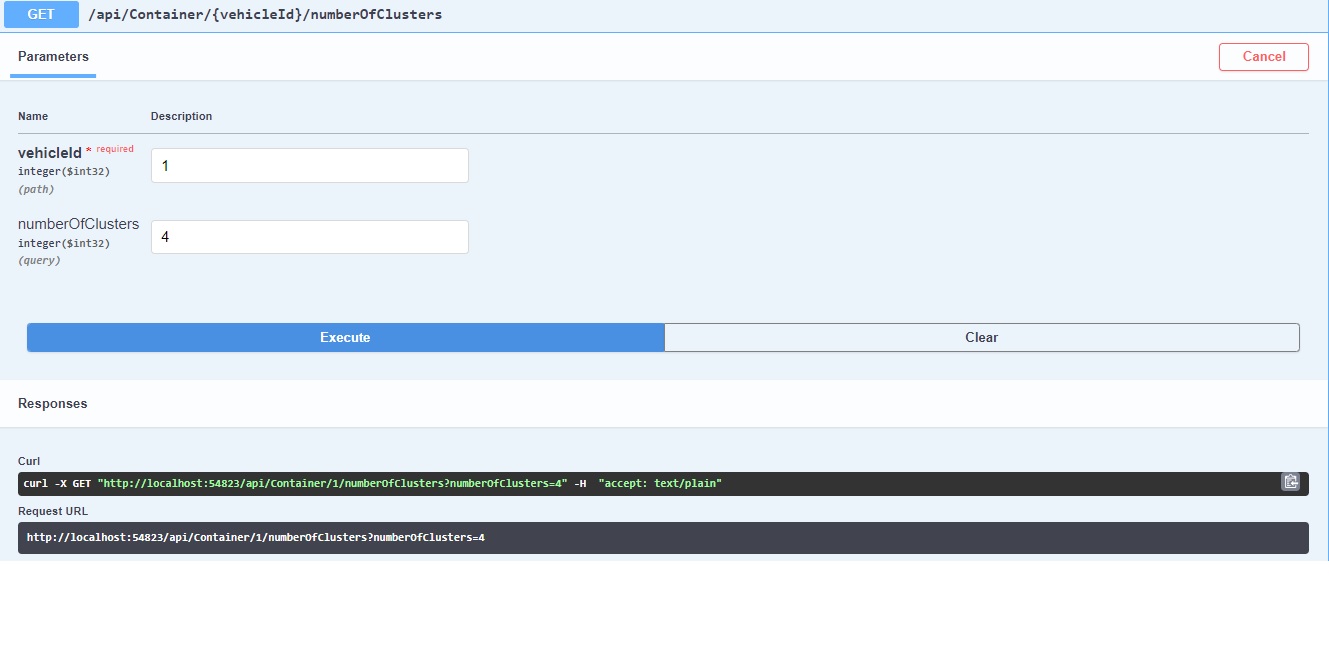
Task: Click the numberOfClusters query input field
Action: (x=308, y=236)
